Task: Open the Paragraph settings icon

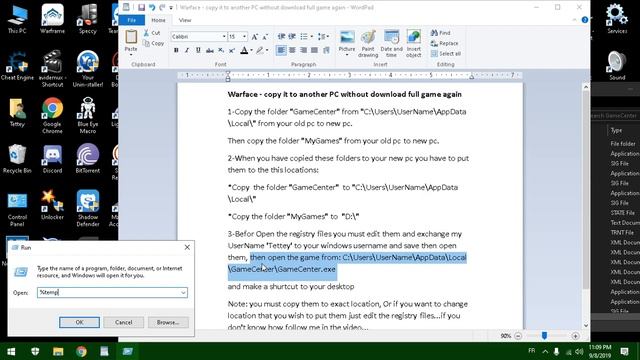Action: pyautogui.click(x=326, y=50)
